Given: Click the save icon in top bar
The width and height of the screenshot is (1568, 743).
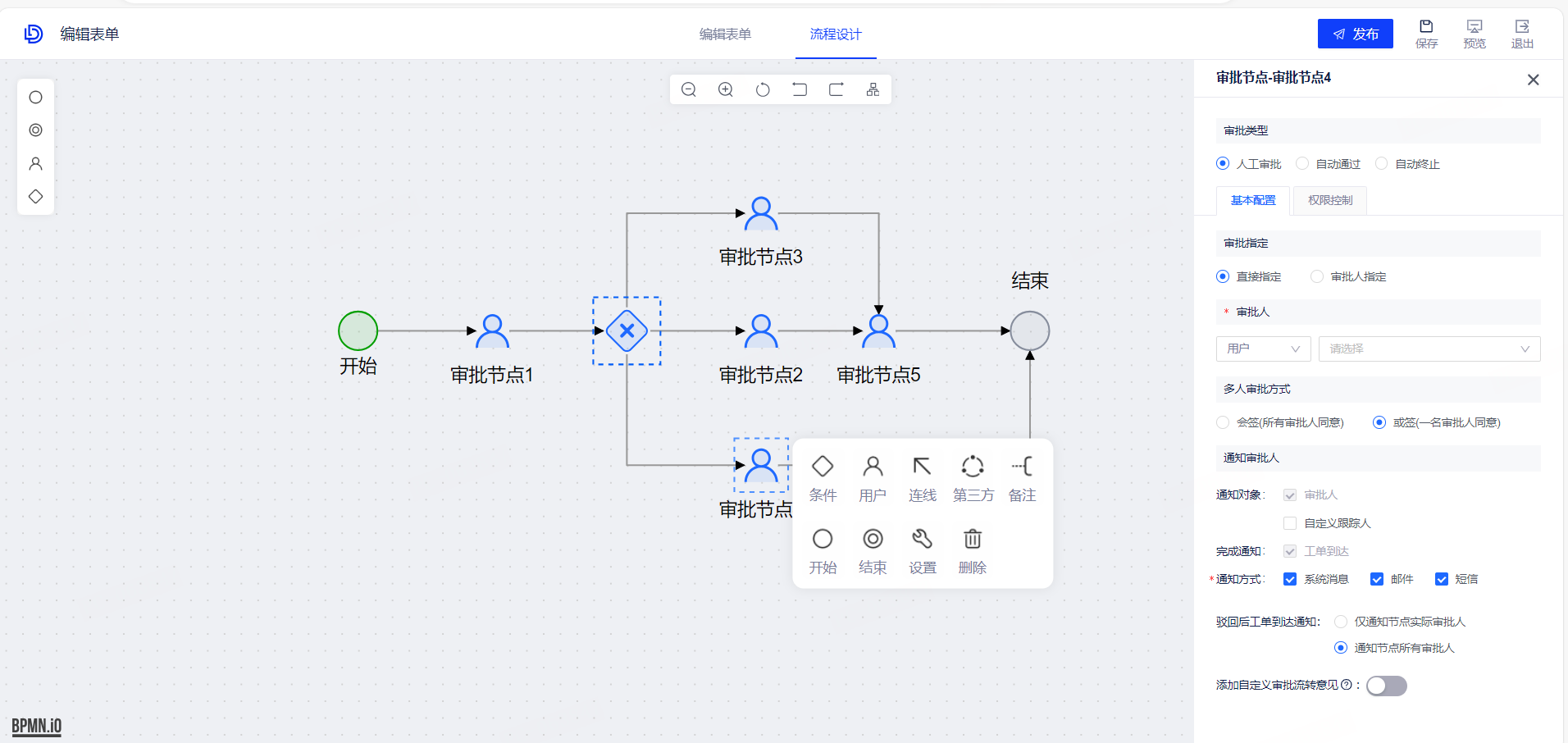Looking at the screenshot, I should pyautogui.click(x=1426, y=34).
